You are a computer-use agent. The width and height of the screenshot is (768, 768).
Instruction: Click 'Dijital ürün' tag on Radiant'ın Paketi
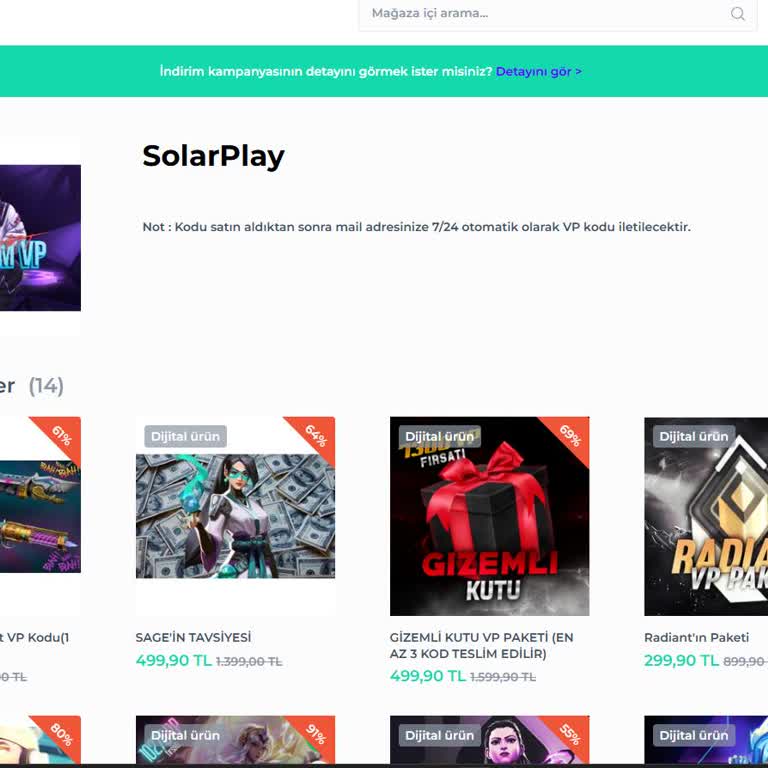click(694, 436)
